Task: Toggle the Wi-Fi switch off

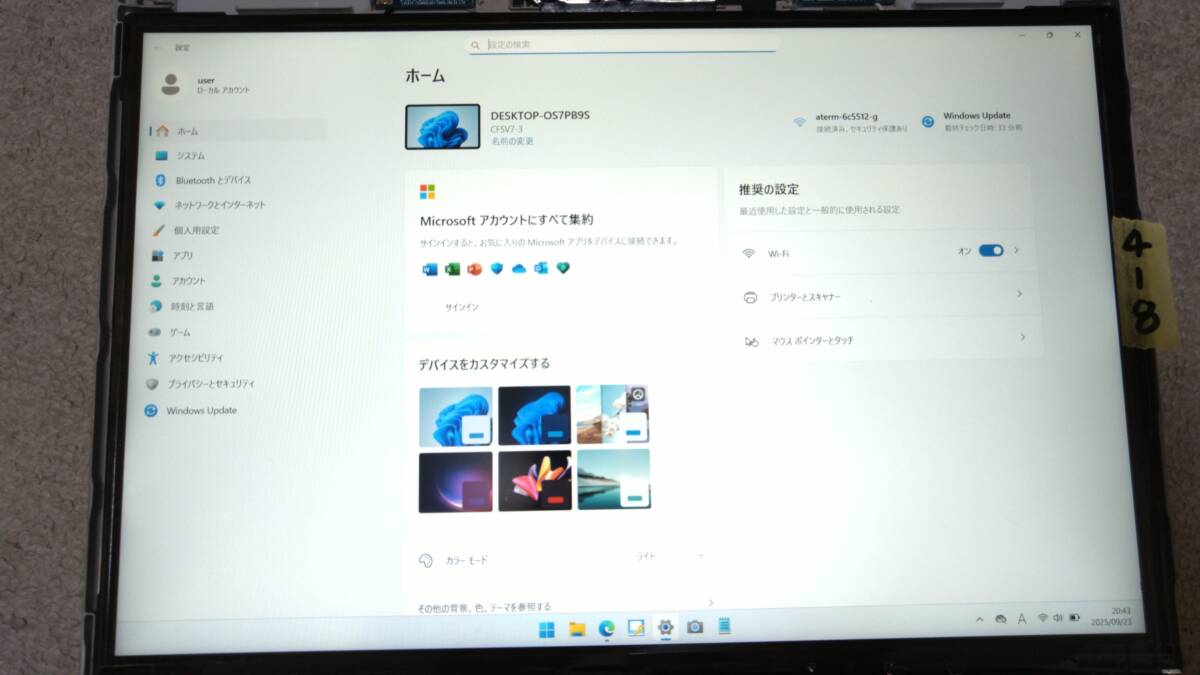Action: point(991,251)
